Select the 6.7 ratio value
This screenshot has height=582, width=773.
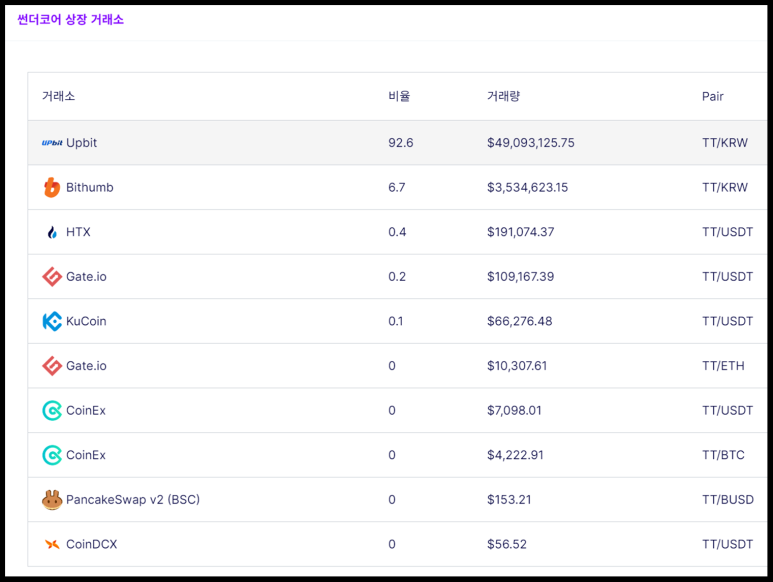397,187
